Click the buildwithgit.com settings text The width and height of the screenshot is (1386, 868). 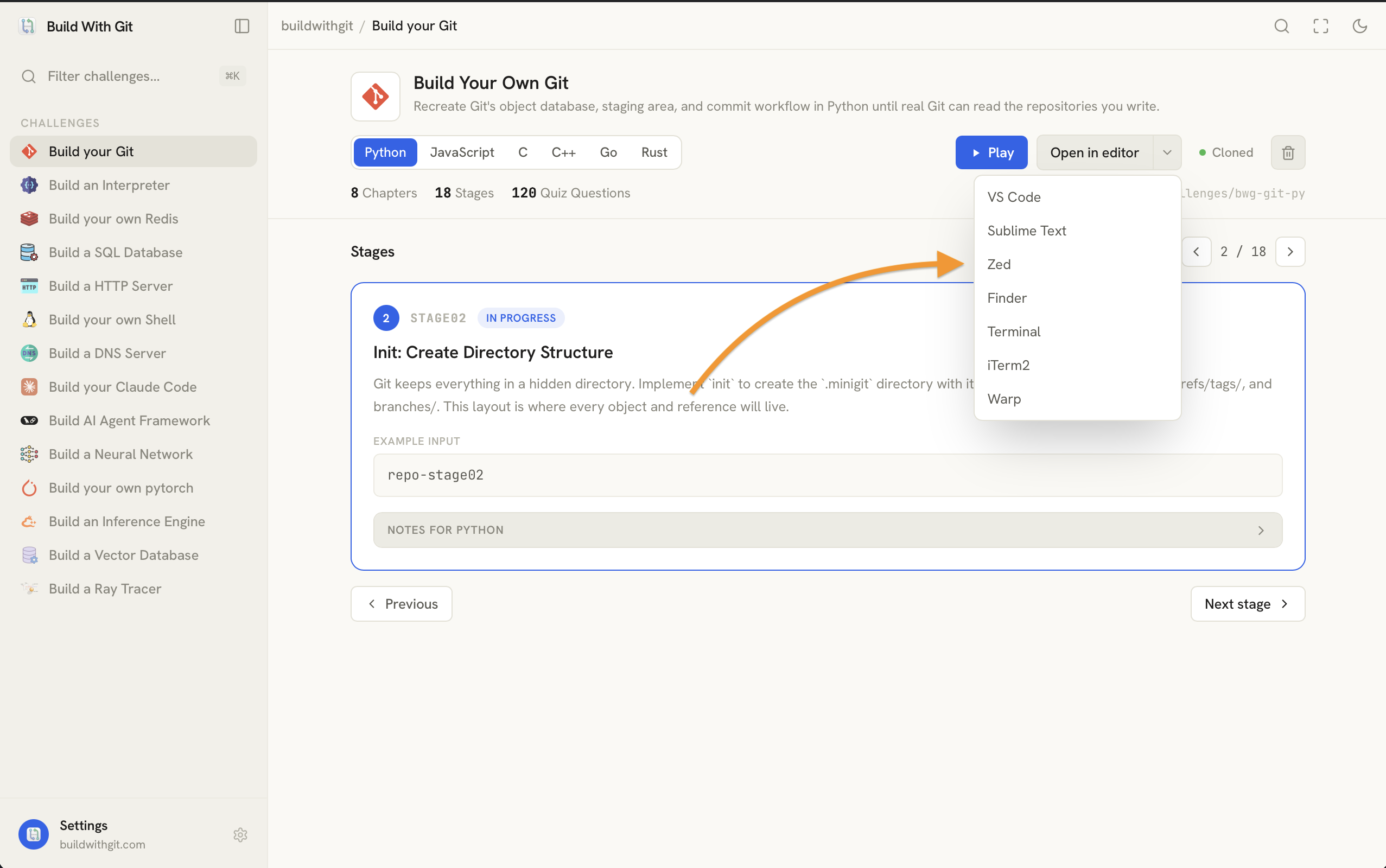(102, 845)
